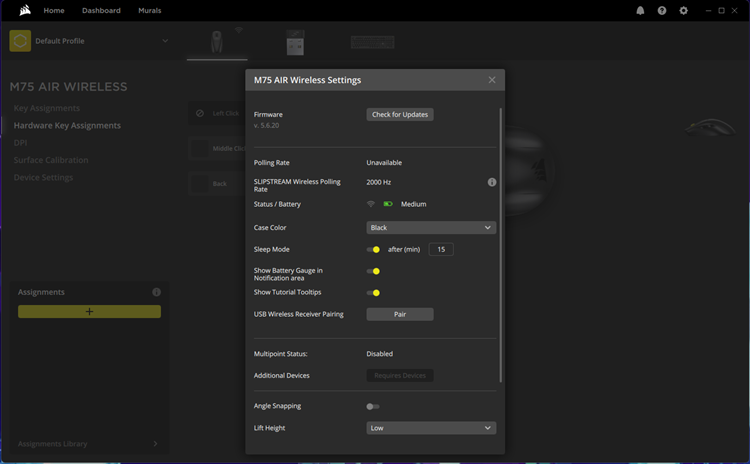Select the M75 AIR mouse device icon
This screenshot has width=750, height=464.
[217, 42]
